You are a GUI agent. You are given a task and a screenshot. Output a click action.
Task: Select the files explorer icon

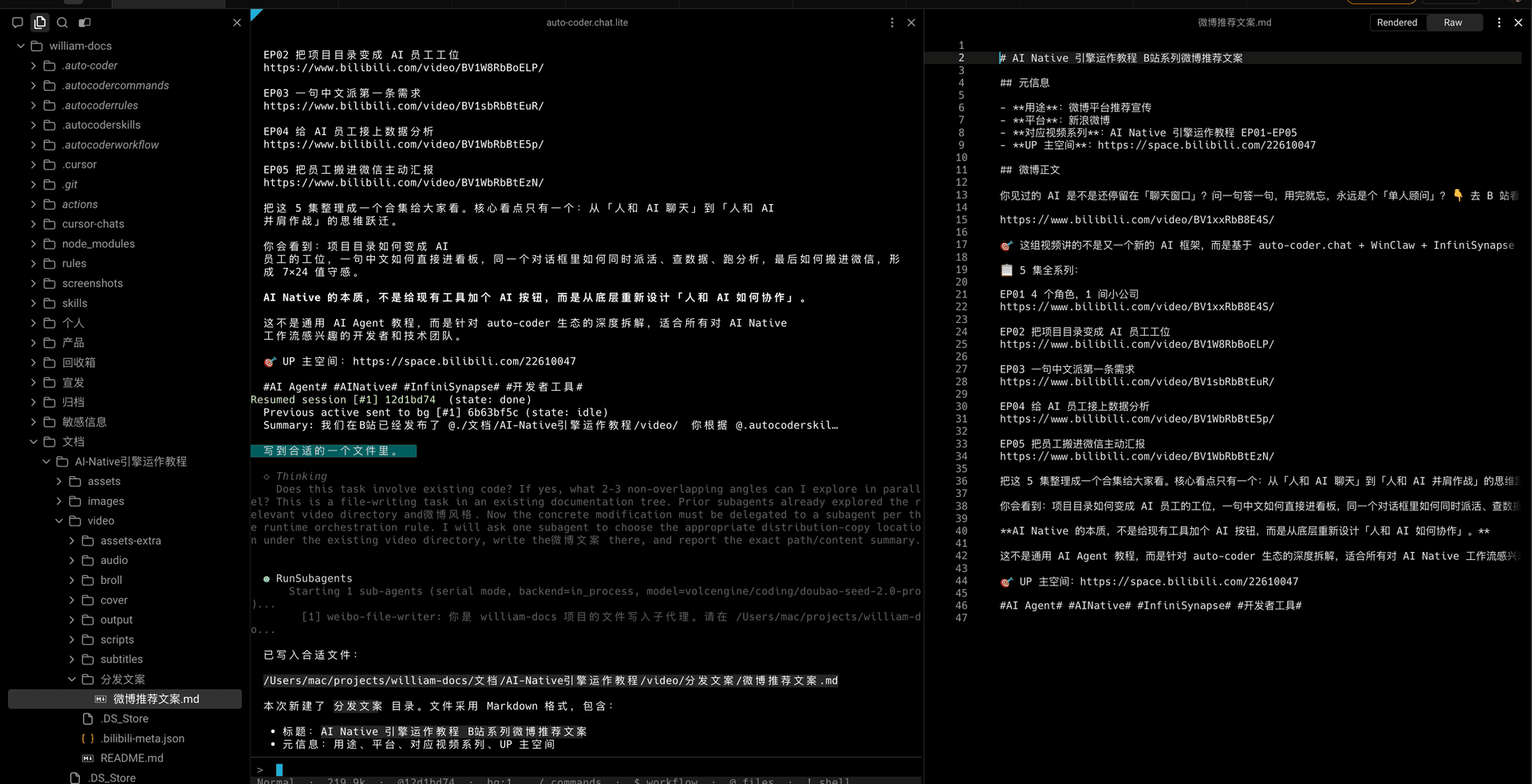(x=40, y=22)
